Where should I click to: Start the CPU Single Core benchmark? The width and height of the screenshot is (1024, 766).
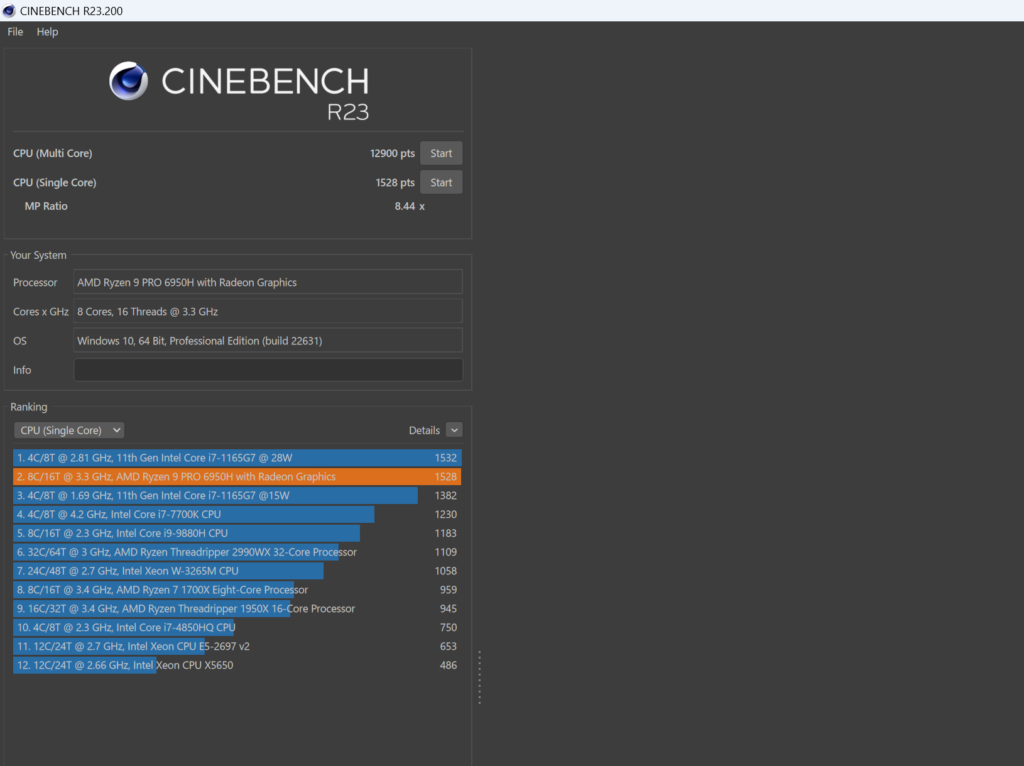441,182
